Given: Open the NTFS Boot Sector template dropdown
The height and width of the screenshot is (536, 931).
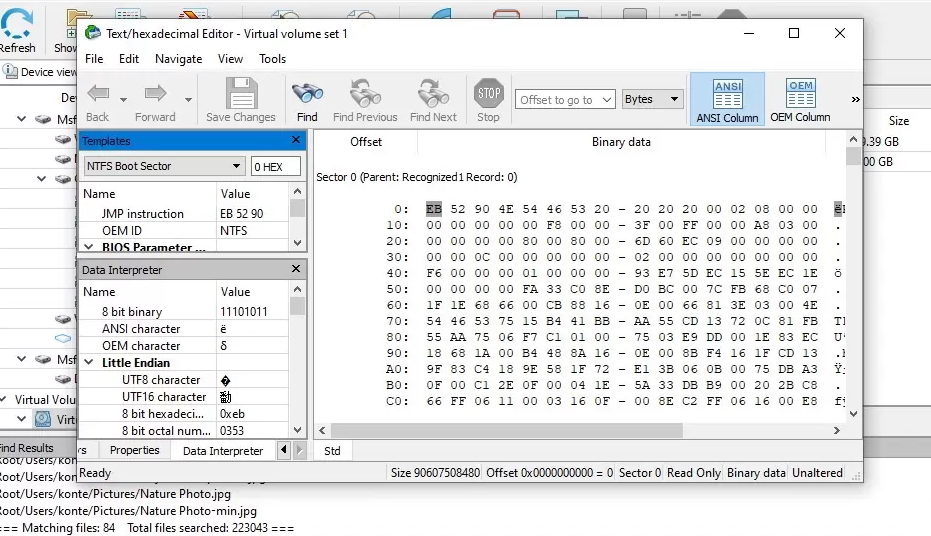Looking at the screenshot, I should click(164, 166).
